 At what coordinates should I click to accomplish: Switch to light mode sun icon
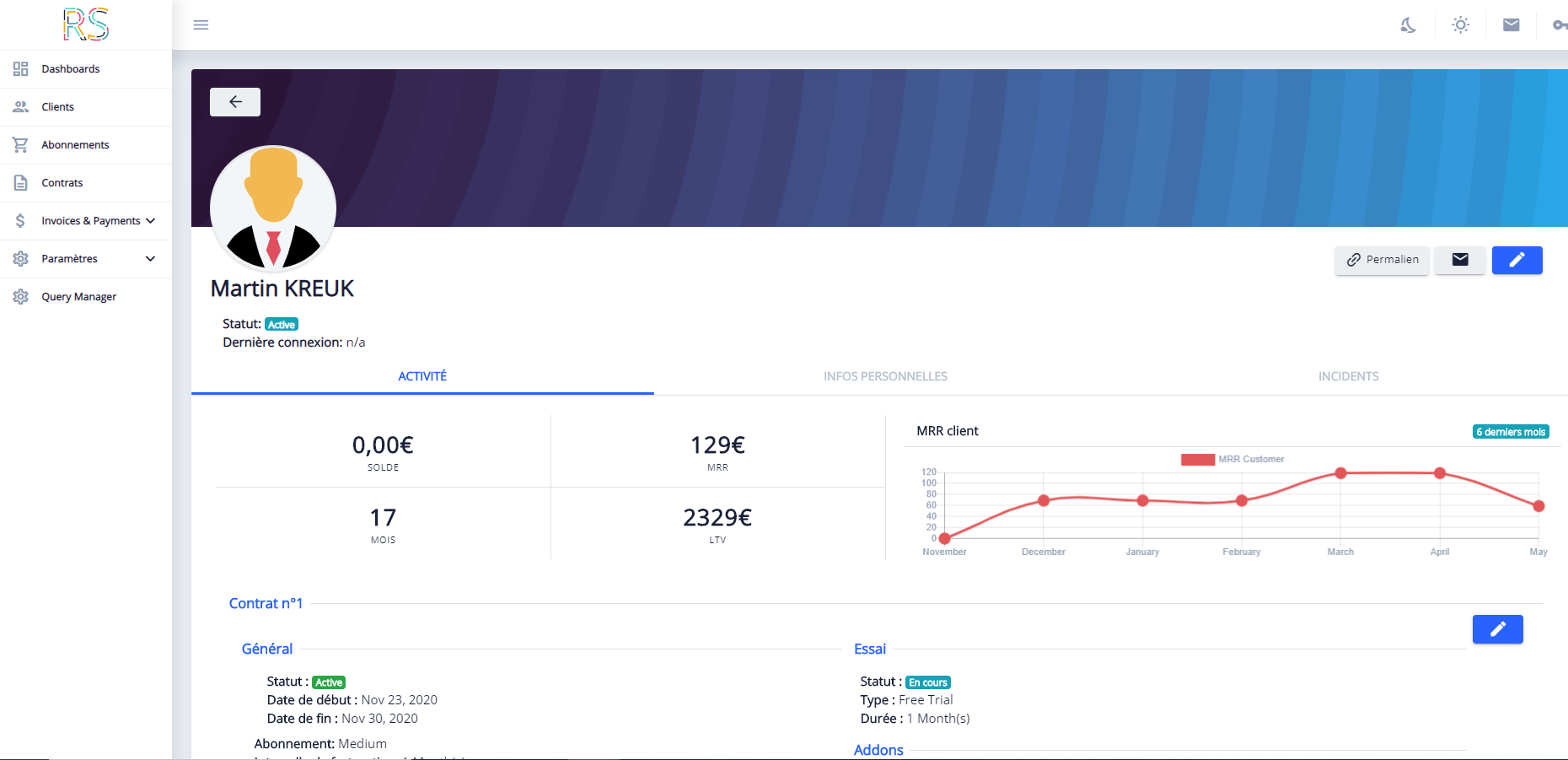pos(1461,25)
